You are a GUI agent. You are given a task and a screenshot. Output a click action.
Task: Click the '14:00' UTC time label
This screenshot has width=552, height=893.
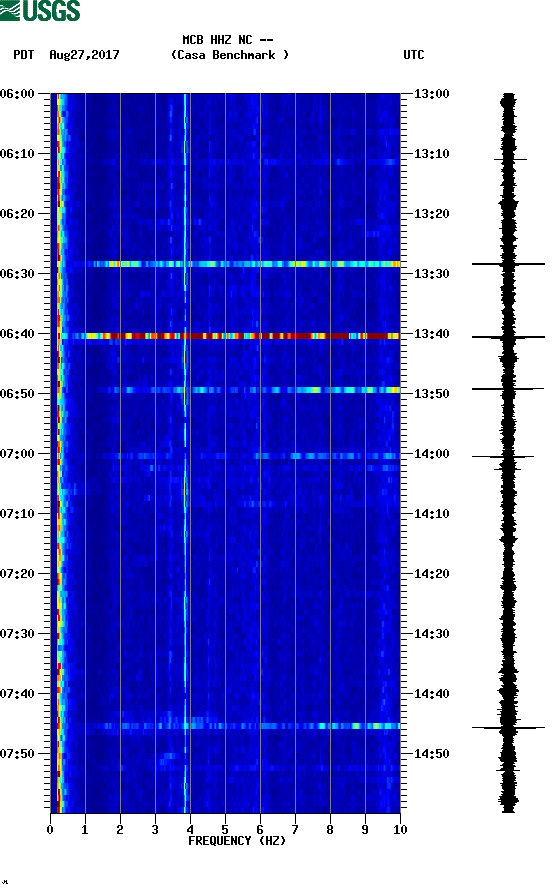click(431, 454)
